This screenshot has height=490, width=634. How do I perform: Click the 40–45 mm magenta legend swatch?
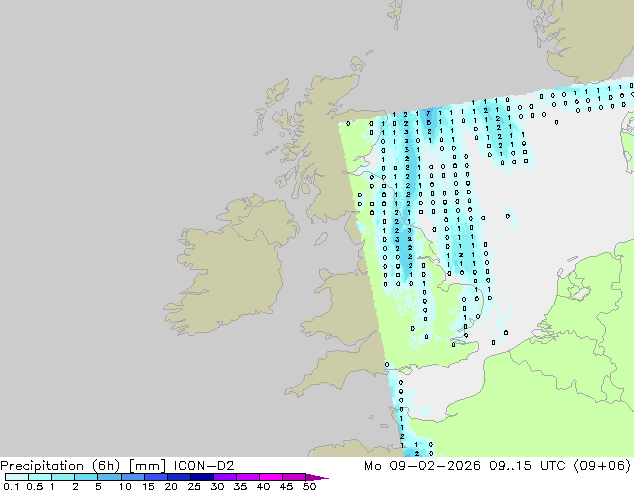click(x=271, y=477)
